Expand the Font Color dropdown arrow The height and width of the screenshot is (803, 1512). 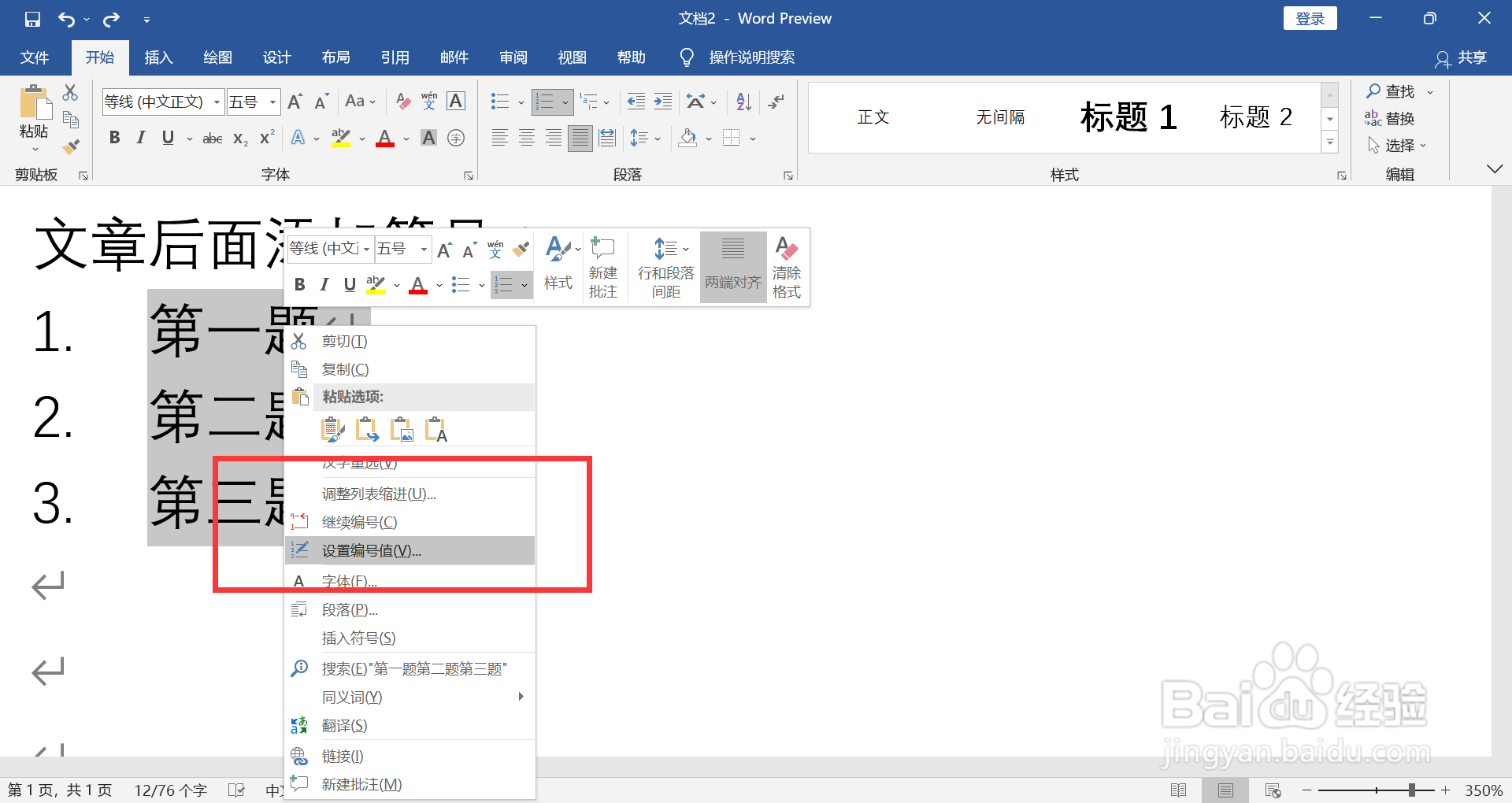pos(405,138)
